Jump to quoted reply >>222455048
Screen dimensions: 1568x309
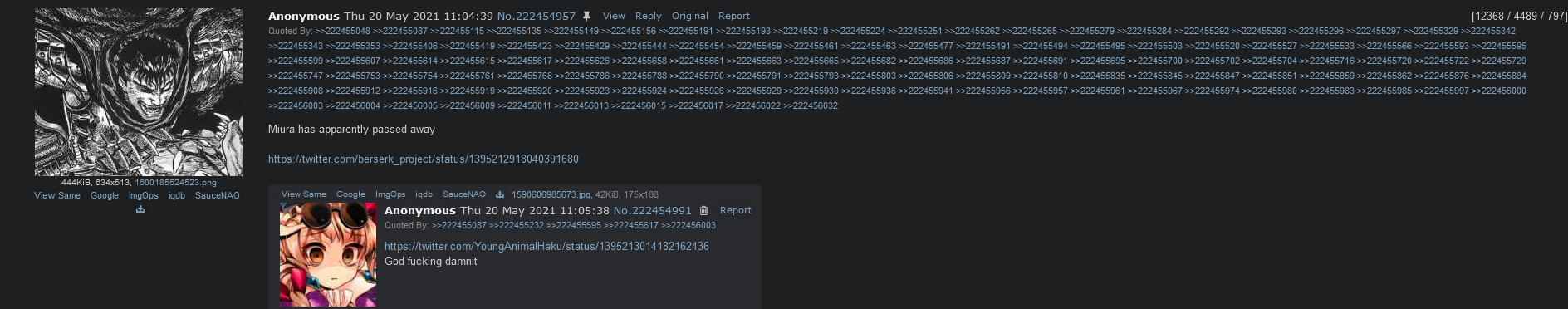point(343,32)
